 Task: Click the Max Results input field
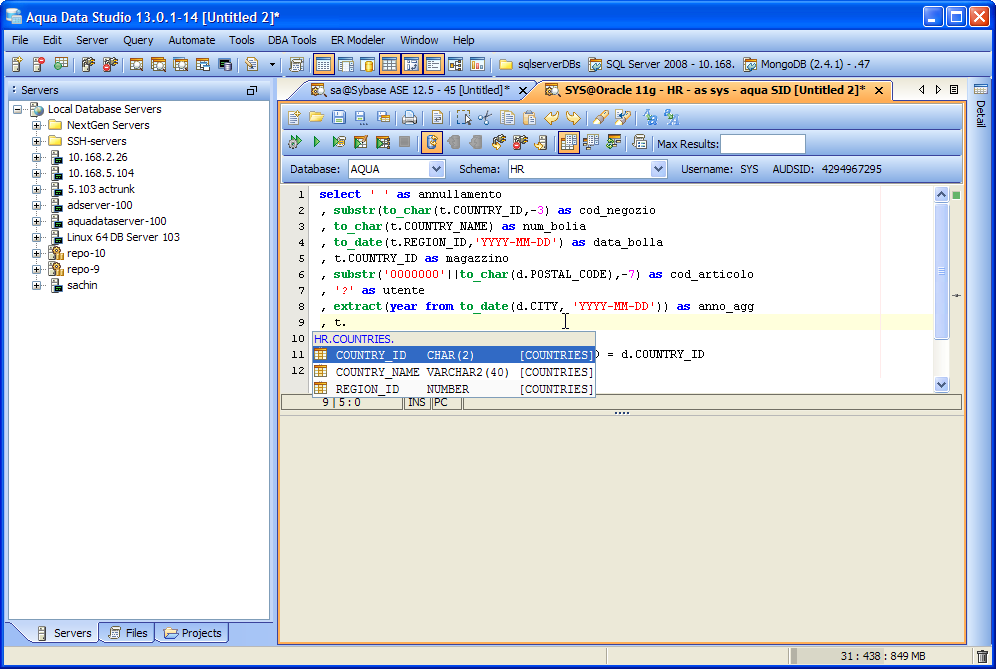point(762,144)
